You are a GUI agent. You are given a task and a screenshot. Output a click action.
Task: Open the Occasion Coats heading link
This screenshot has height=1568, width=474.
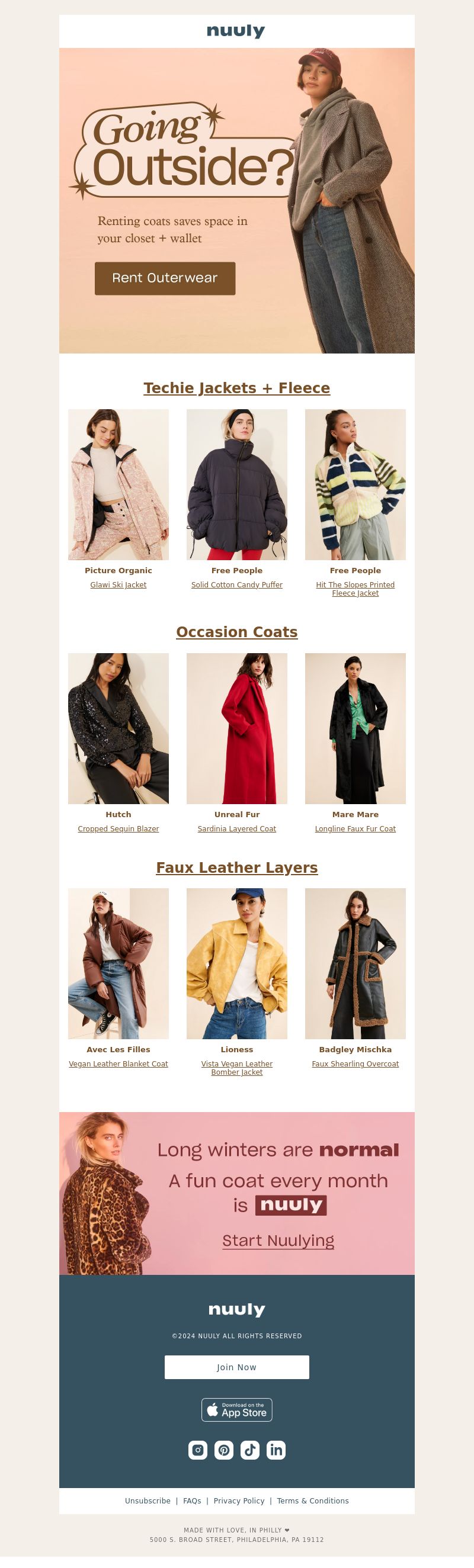click(x=237, y=632)
